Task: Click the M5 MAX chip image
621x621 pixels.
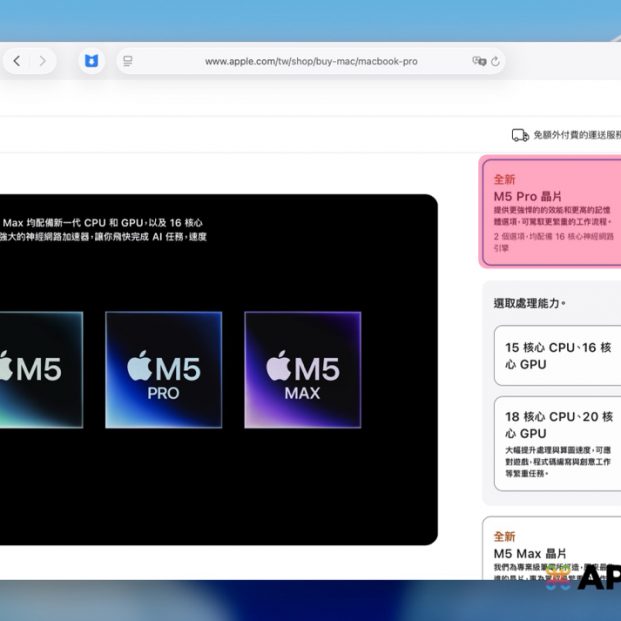Action: (x=302, y=369)
